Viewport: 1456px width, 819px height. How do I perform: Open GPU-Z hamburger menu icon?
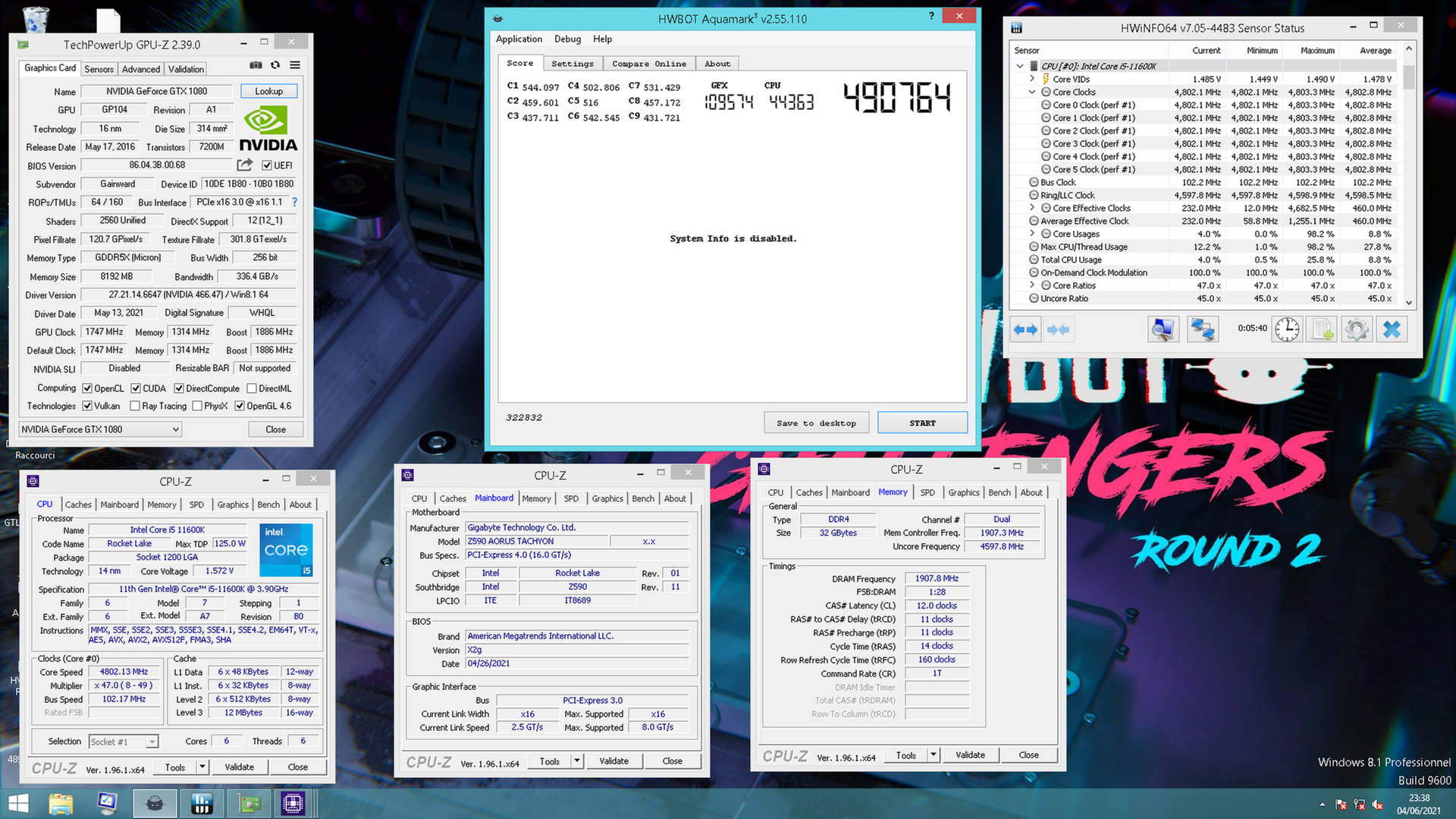point(295,65)
